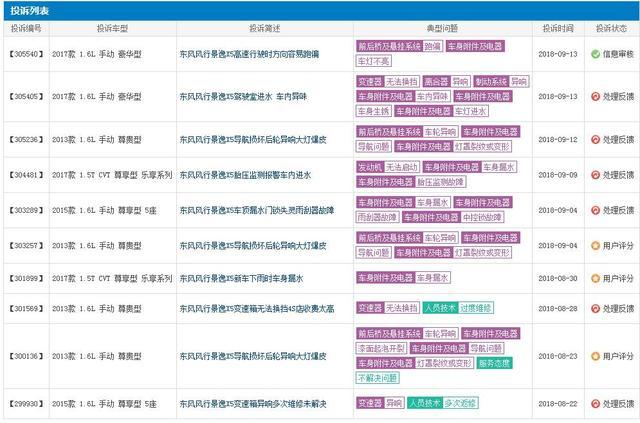Click complaint number 【301569】
This screenshot has height=423, width=640.
[26, 309]
